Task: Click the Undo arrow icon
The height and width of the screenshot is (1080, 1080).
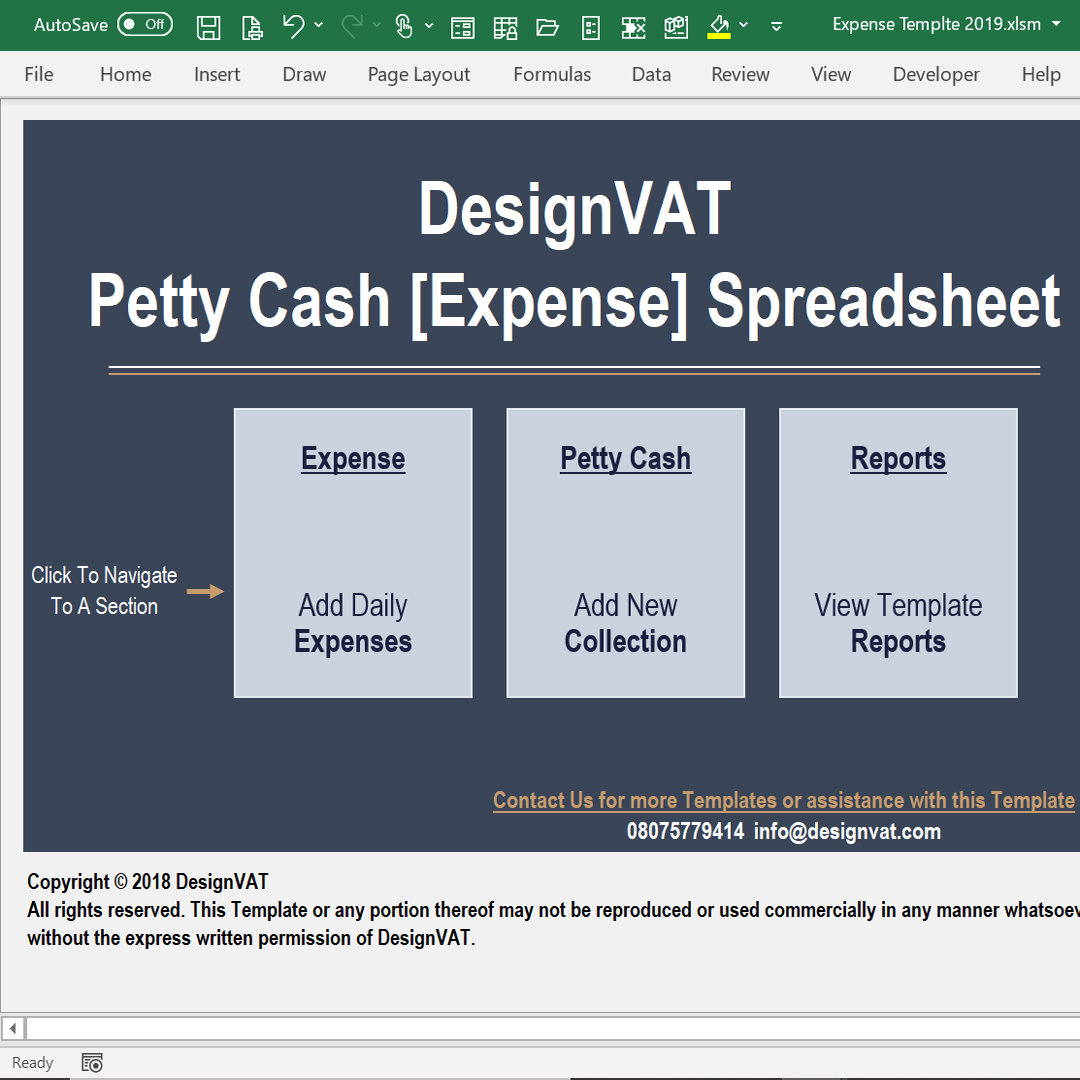Action: tap(293, 26)
